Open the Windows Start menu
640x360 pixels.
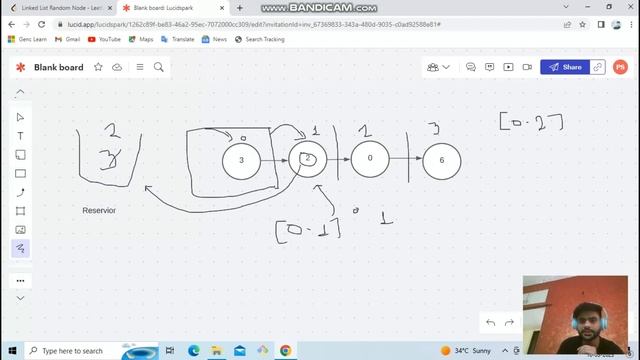pos(12,351)
